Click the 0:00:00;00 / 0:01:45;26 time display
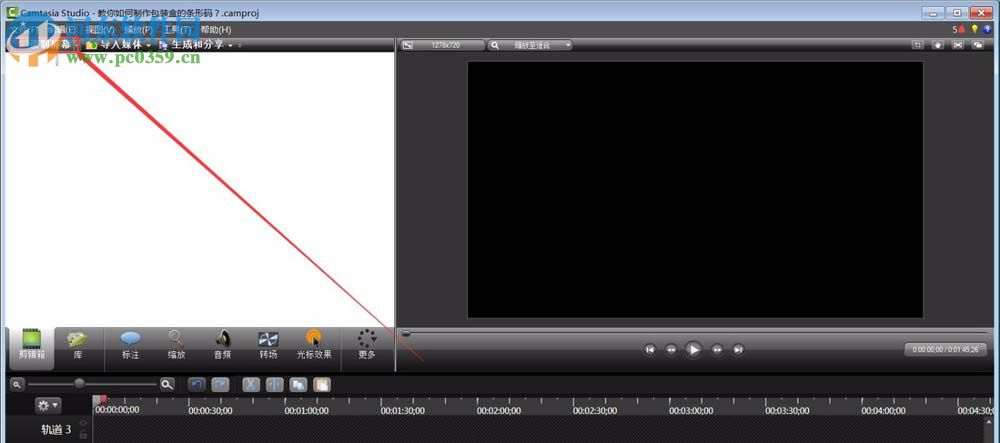The height and width of the screenshot is (443, 1000). click(x=946, y=349)
